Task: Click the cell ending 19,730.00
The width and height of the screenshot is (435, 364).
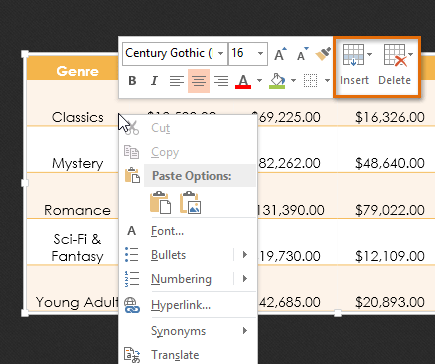Action: (x=289, y=256)
